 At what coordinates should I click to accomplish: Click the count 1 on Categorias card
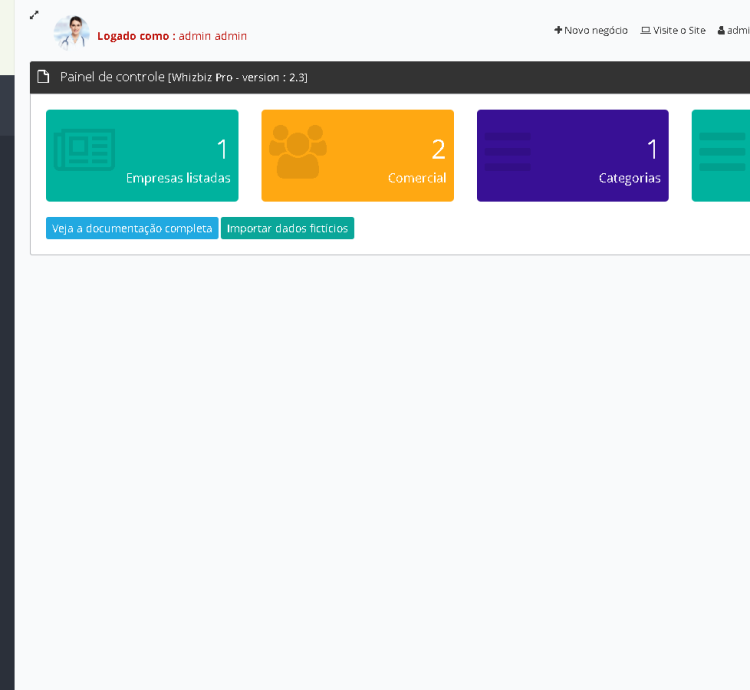652,149
